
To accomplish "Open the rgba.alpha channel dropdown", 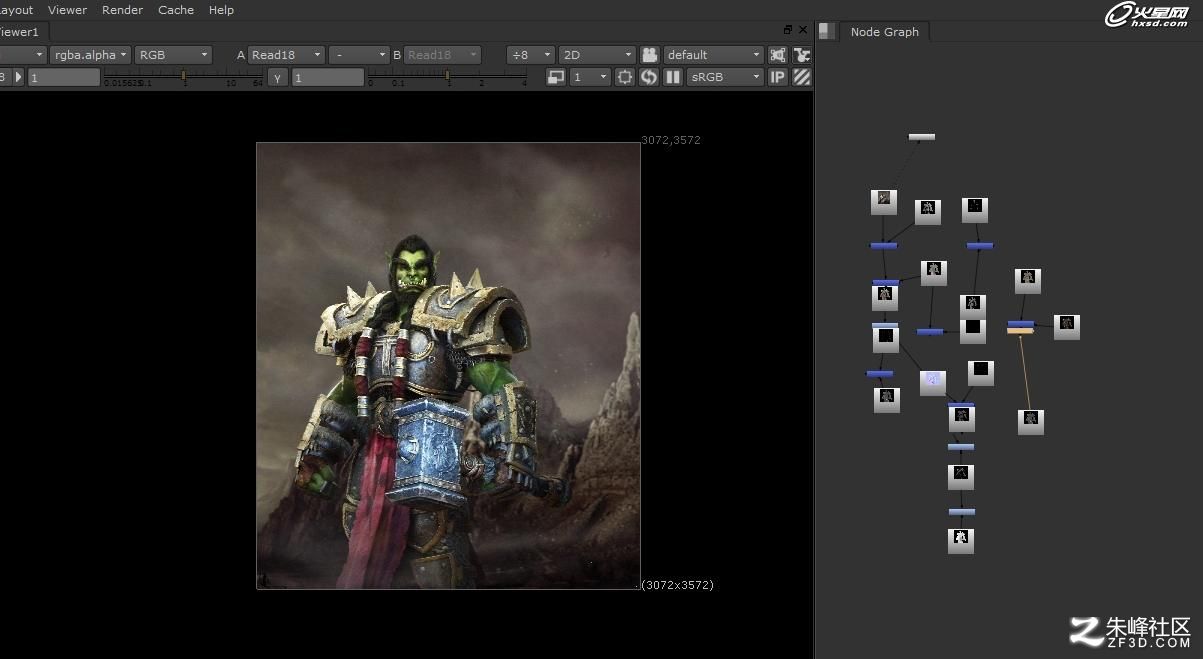I will [90, 55].
